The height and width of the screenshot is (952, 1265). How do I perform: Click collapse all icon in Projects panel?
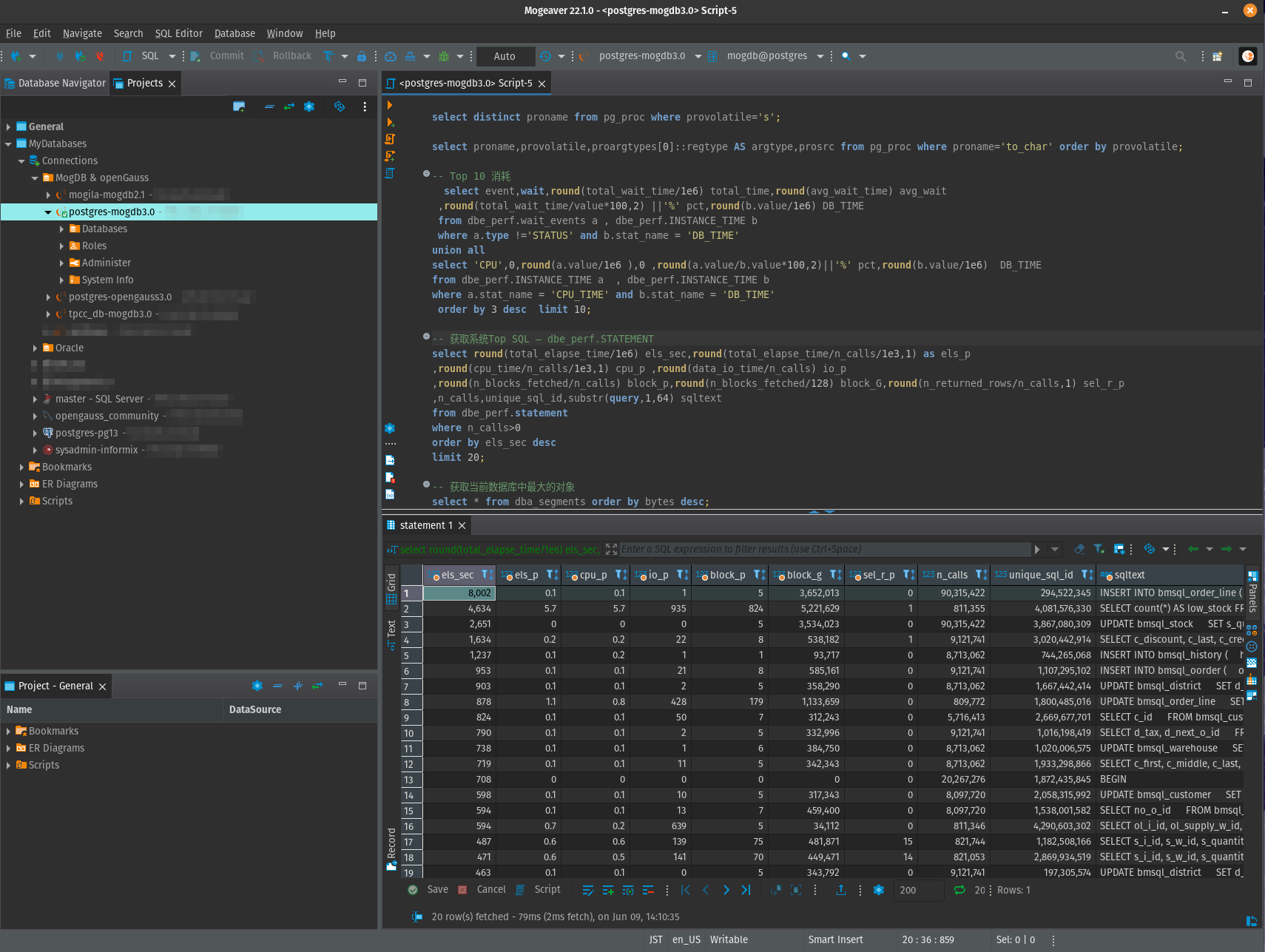[x=269, y=107]
